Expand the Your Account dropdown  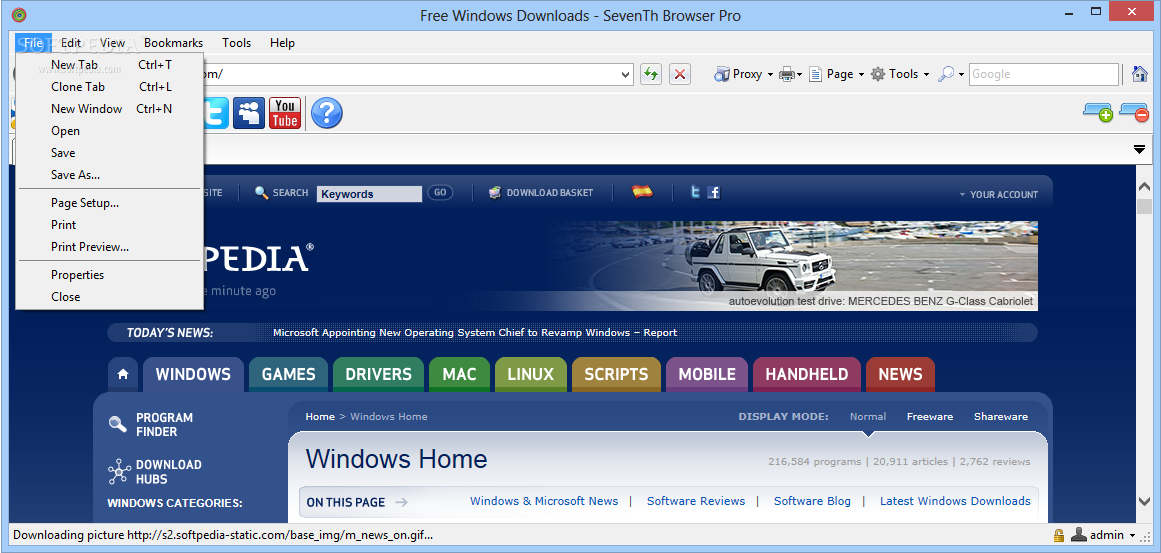click(999, 194)
